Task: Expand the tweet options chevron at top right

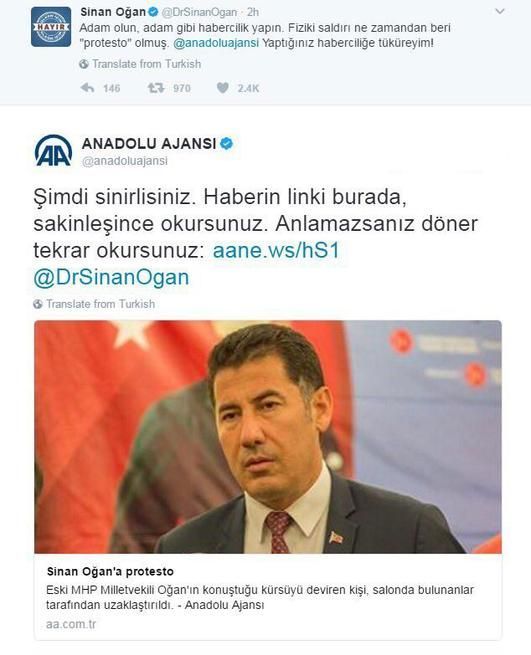Action: (x=500, y=12)
